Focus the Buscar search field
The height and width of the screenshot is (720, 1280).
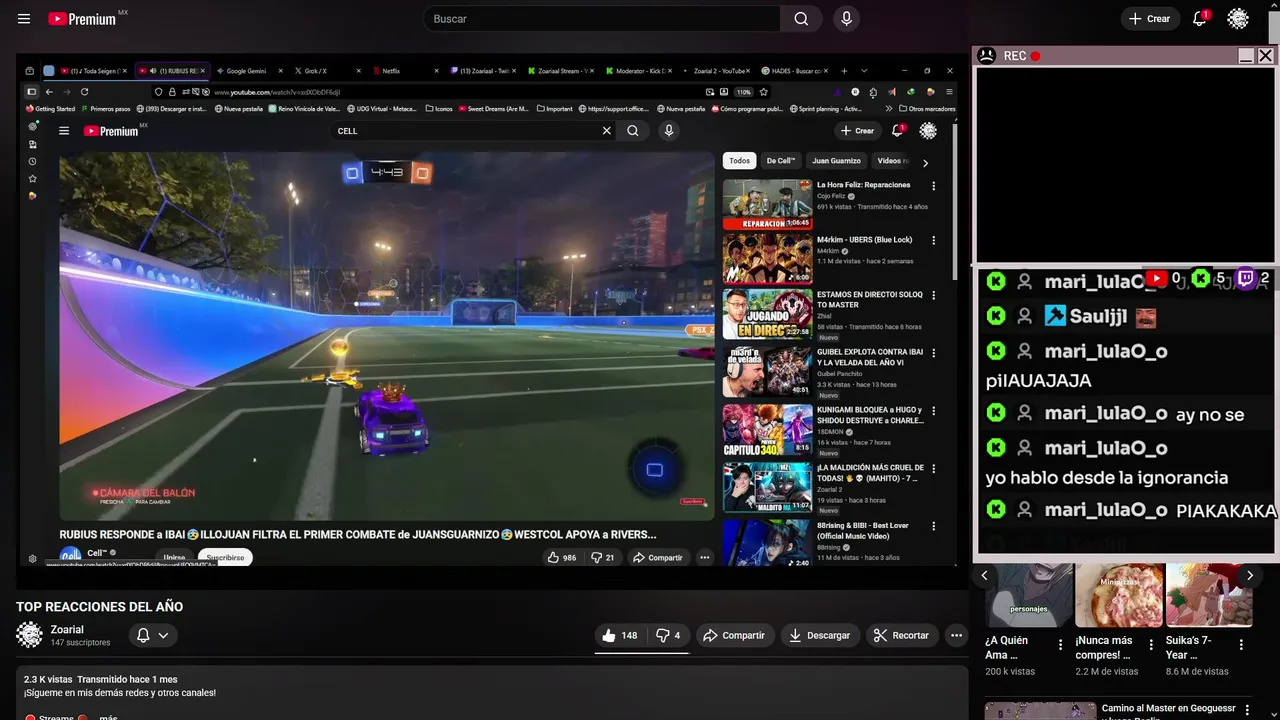pos(602,19)
